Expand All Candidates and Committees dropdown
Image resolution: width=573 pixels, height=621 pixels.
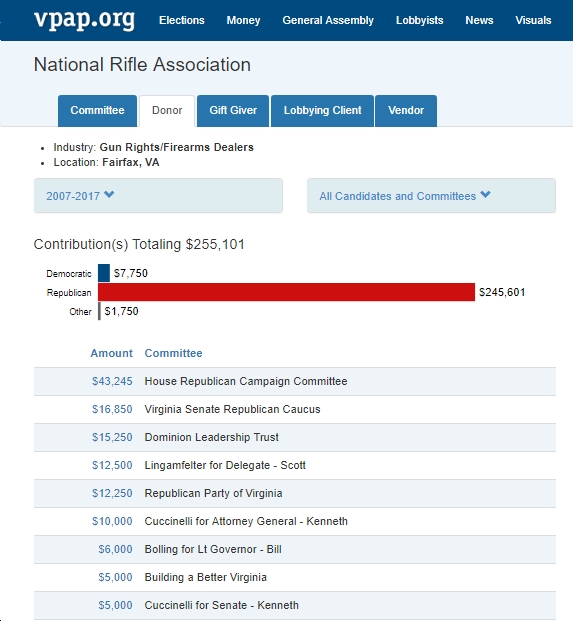(431, 196)
